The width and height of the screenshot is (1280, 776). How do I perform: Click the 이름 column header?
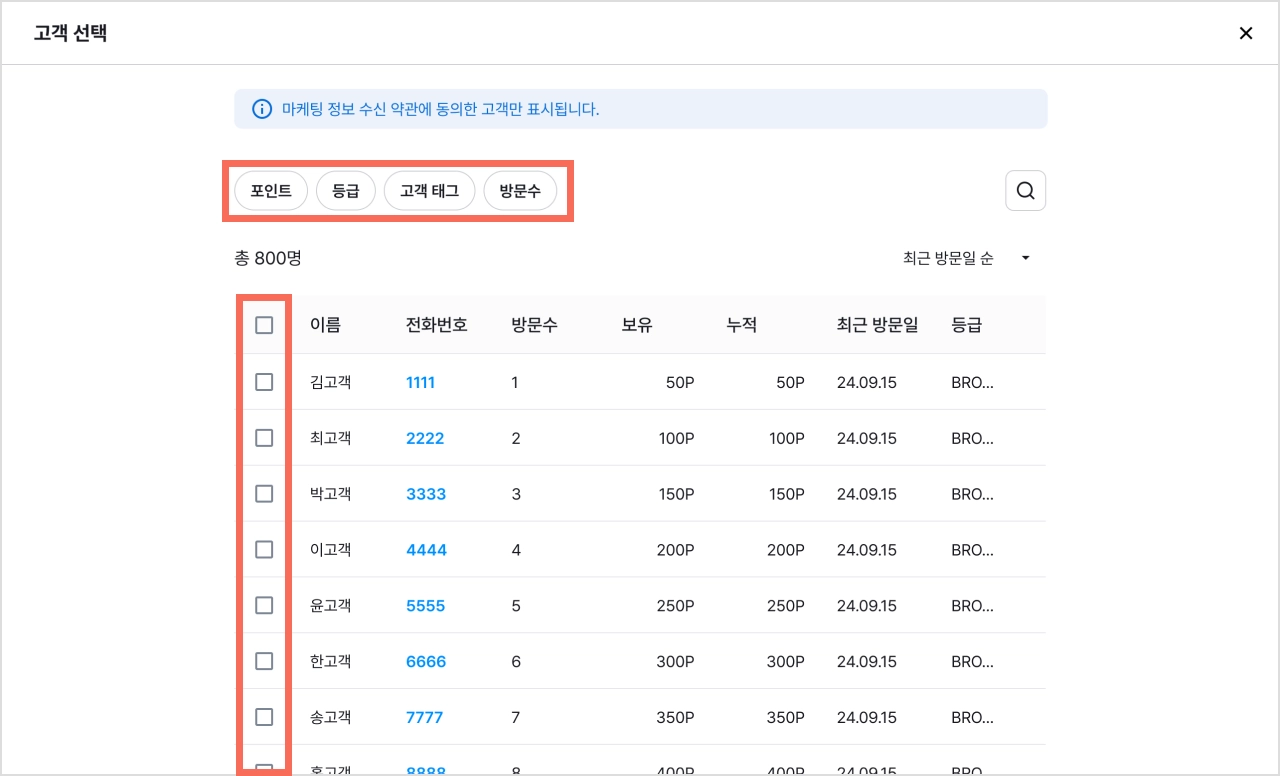pos(325,325)
